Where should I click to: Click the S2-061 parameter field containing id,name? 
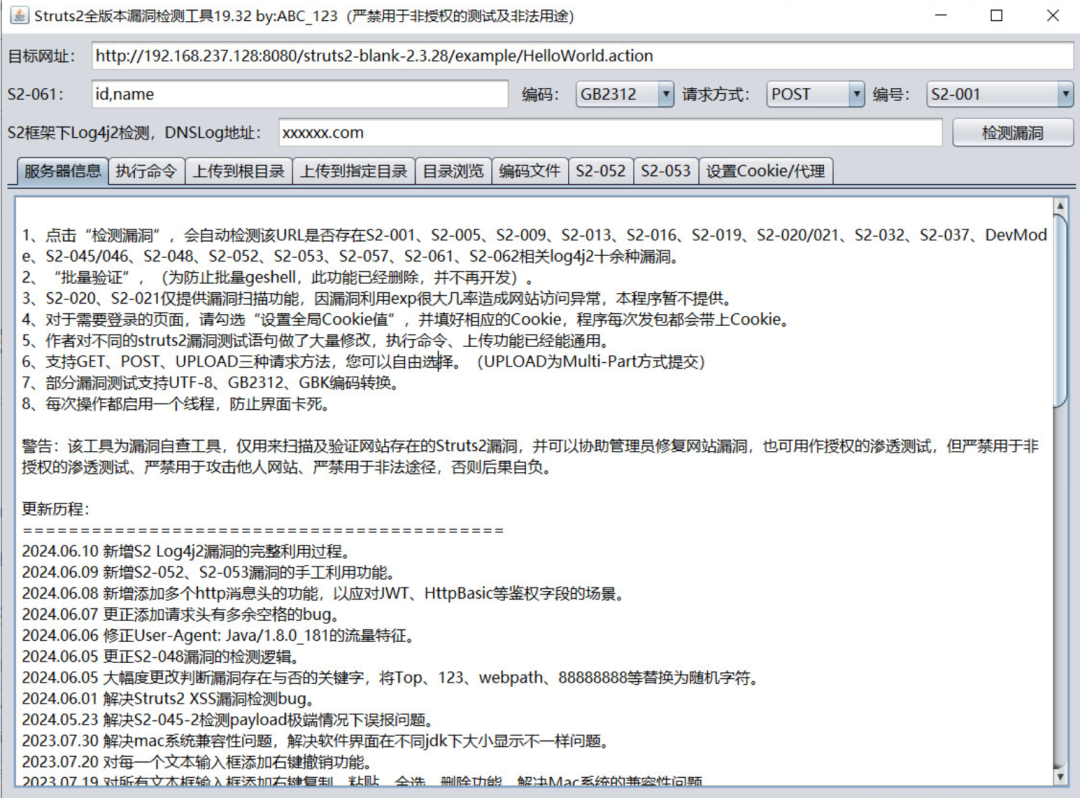click(300, 94)
